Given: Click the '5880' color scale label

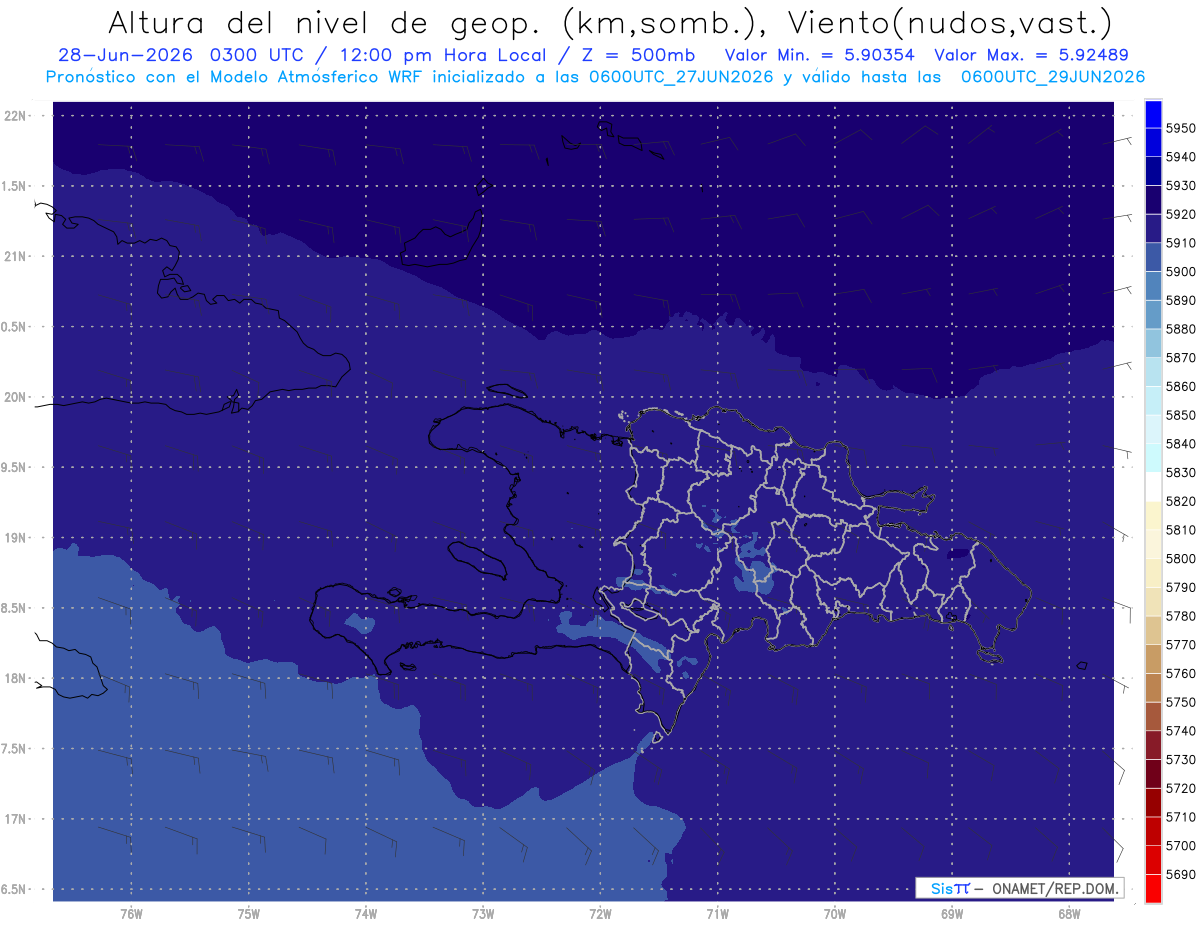Looking at the screenshot, I should (1181, 329).
